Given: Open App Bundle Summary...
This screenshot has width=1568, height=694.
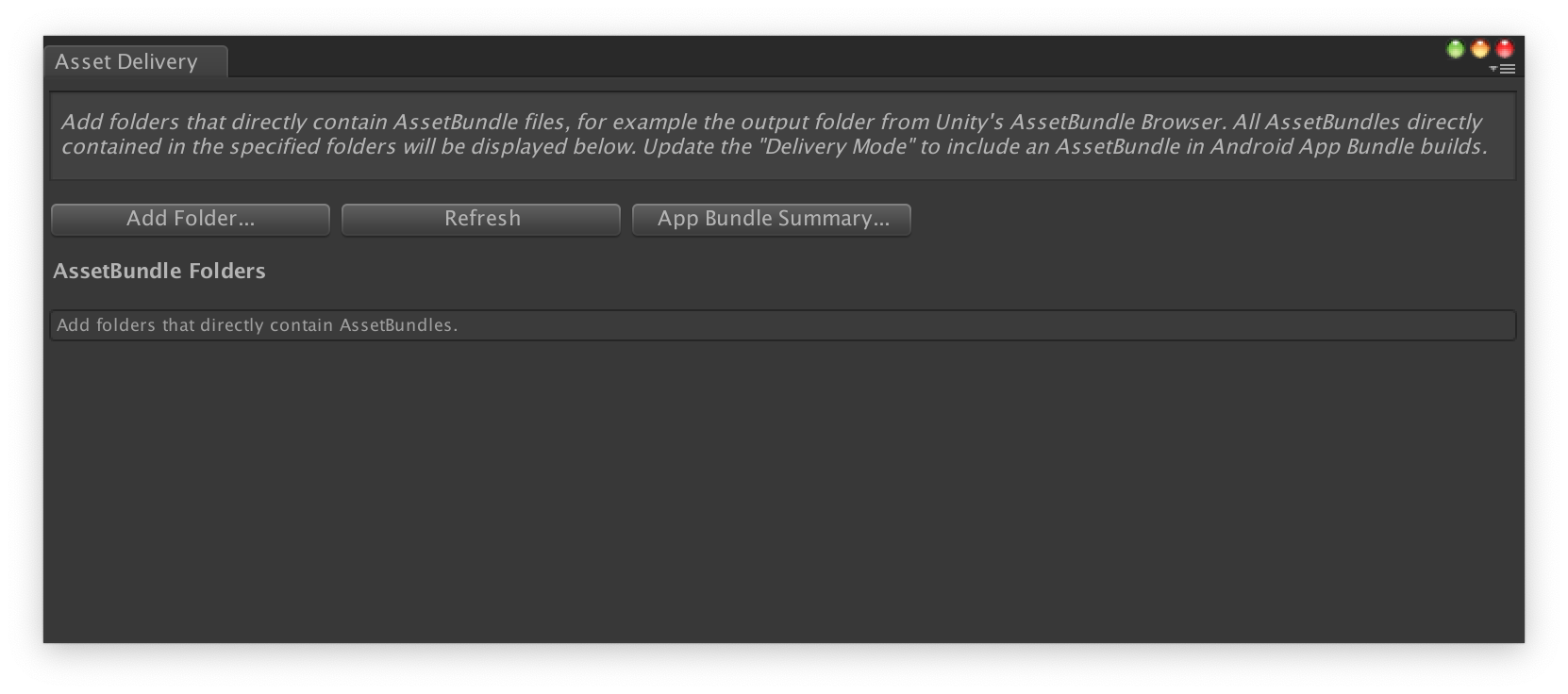Looking at the screenshot, I should [x=772, y=219].
